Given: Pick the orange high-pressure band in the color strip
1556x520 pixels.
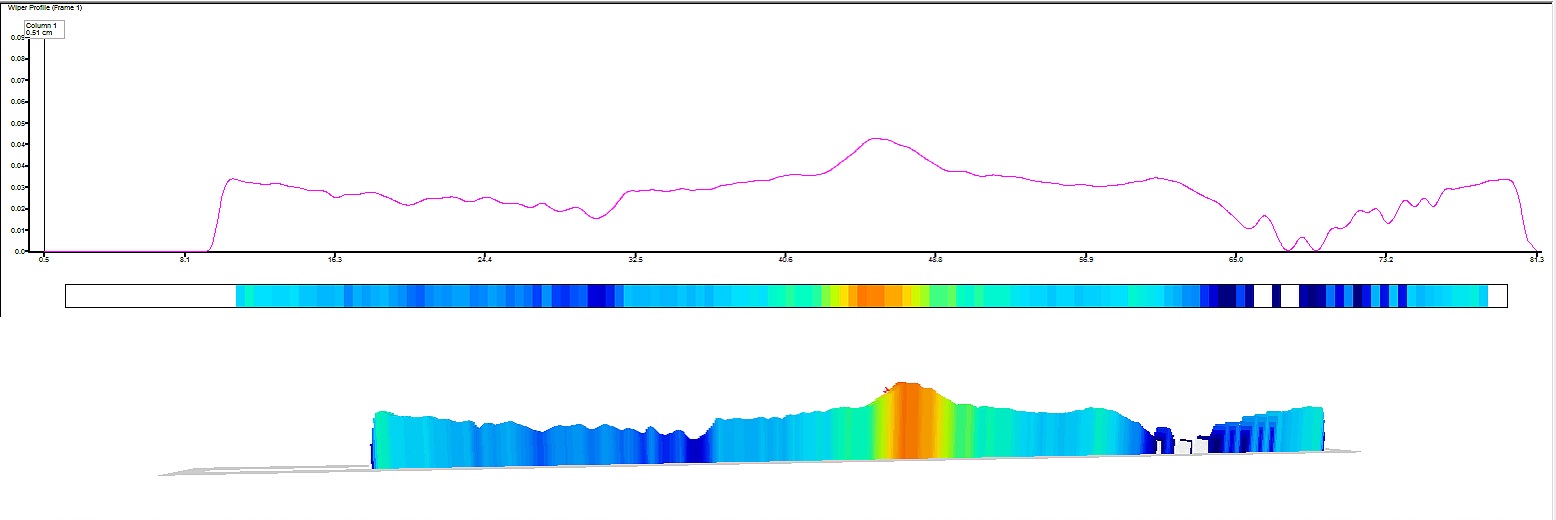Looking at the screenshot, I should 871,296.
